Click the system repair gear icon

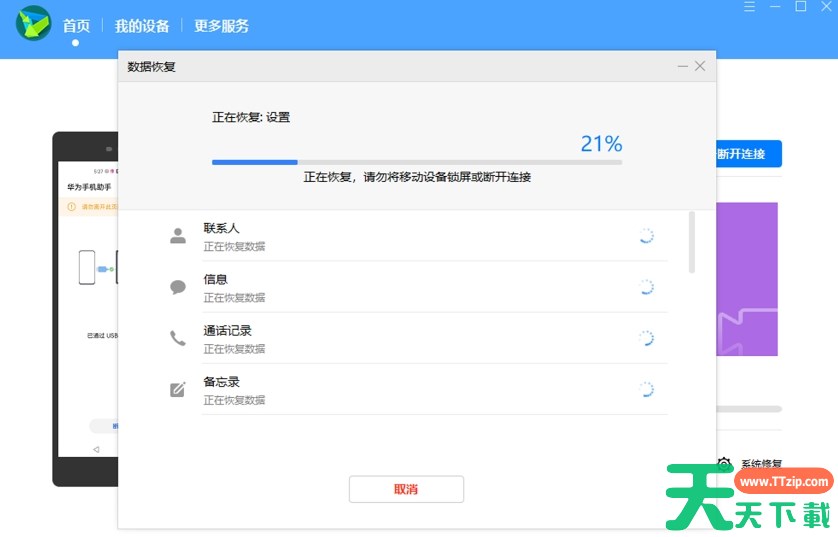coord(724,464)
